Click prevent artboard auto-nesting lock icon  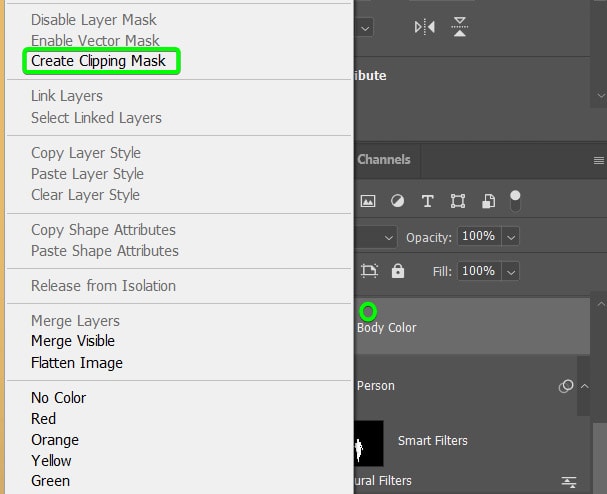pos(369,270)
